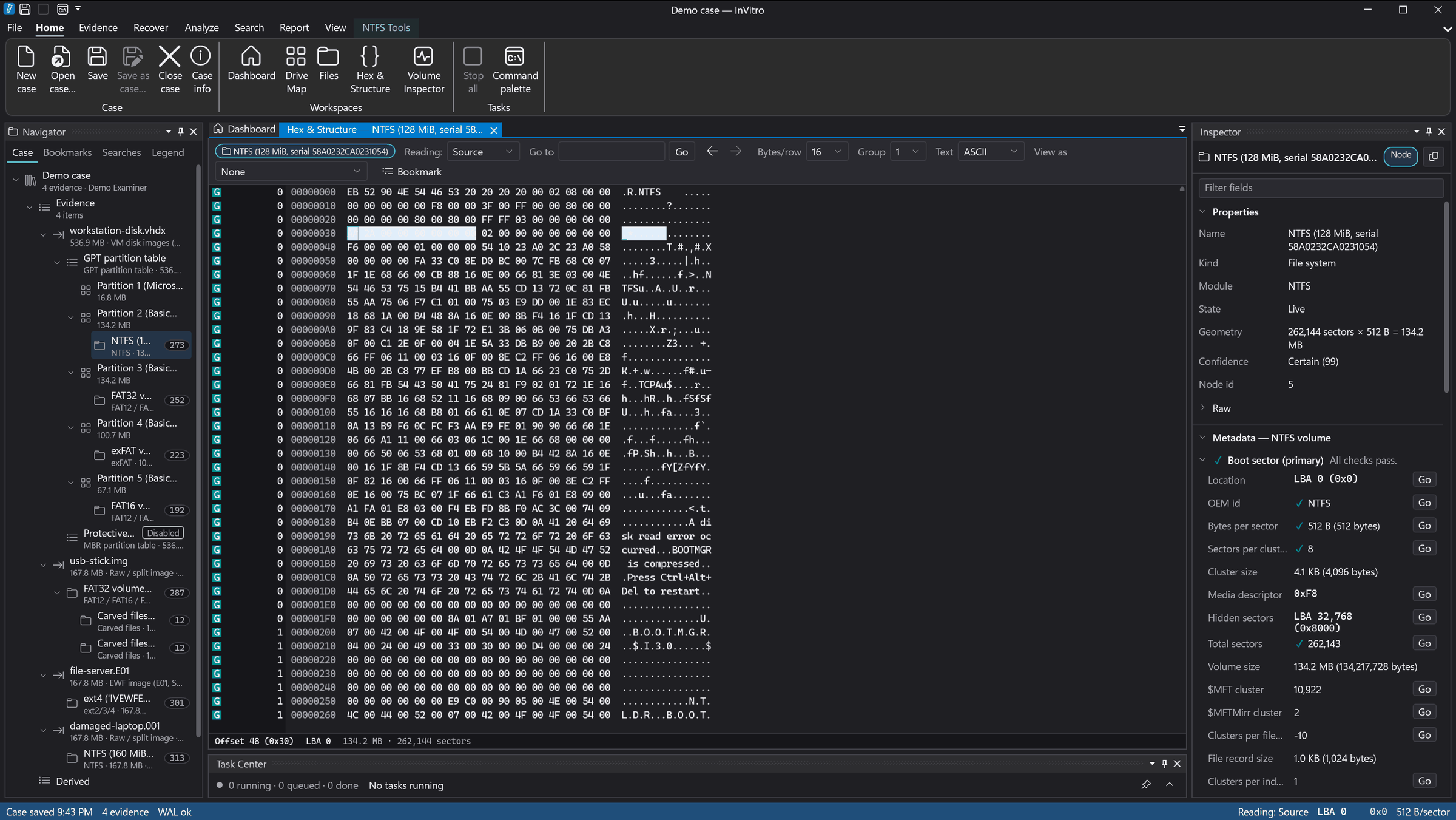Close the Hex & Structure tab
The width and height of the screenshot is (1456, 820).
click(494, 130)
